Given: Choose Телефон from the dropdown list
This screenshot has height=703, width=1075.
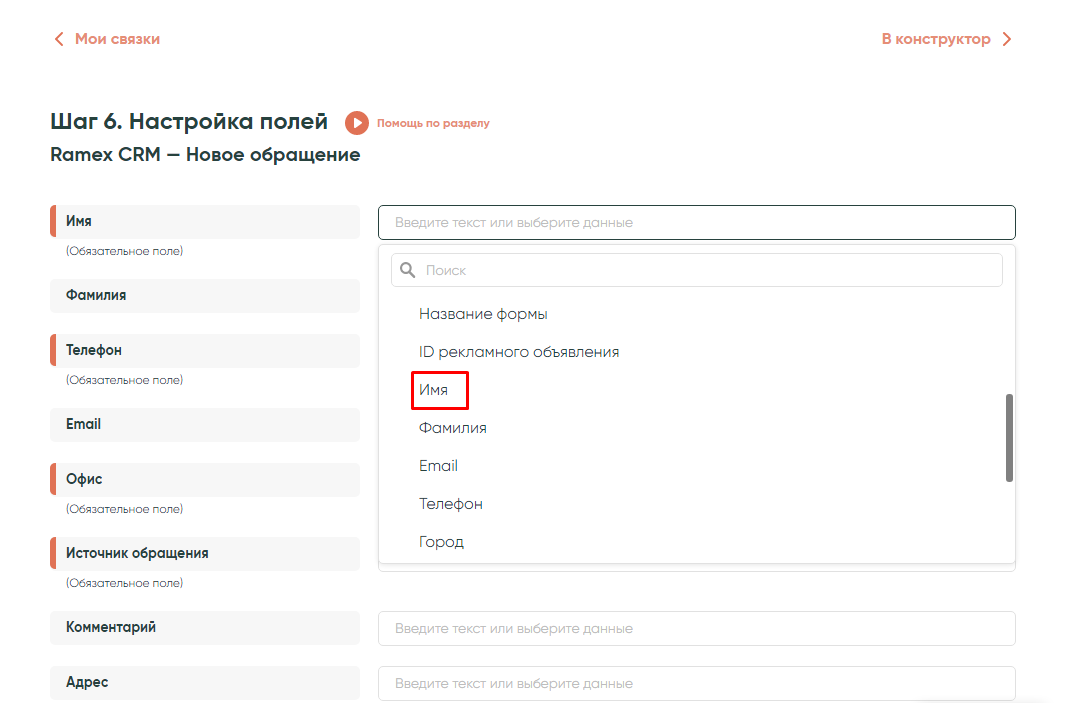Looking at the screenshot, I should tap(451, 504).
